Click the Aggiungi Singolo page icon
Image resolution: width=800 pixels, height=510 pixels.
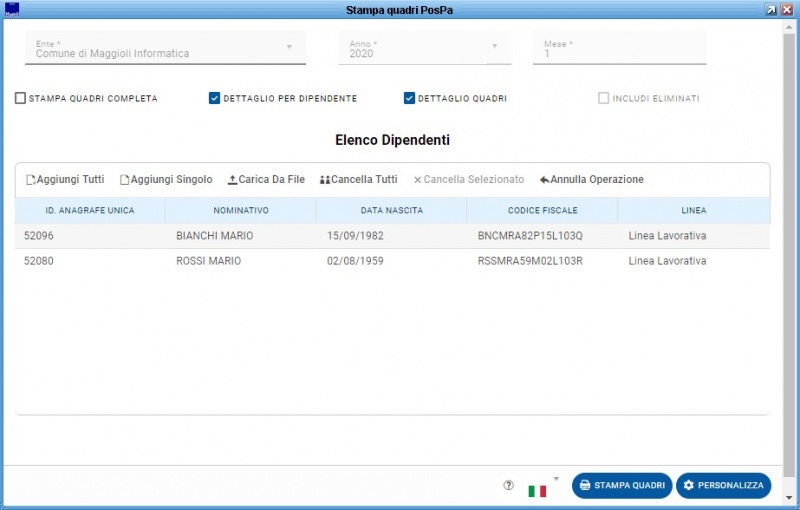point(125,180)
